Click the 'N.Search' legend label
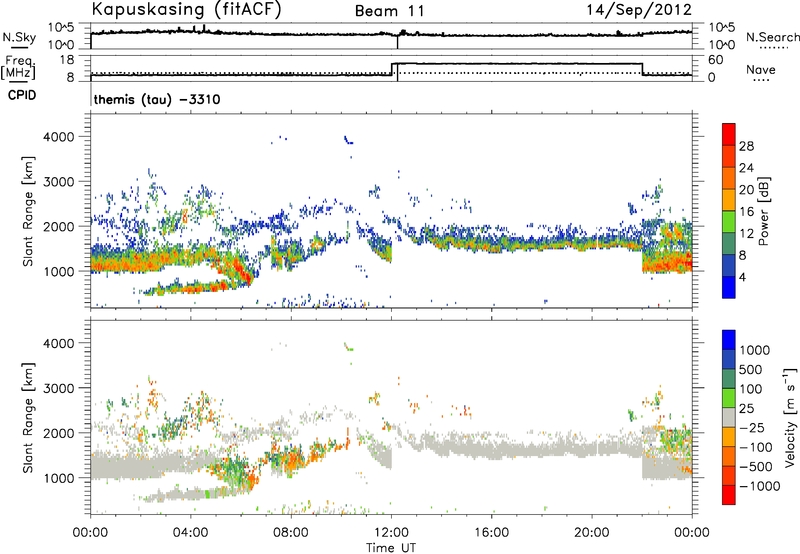Screen dimensions: 800x554 point(773,37)
